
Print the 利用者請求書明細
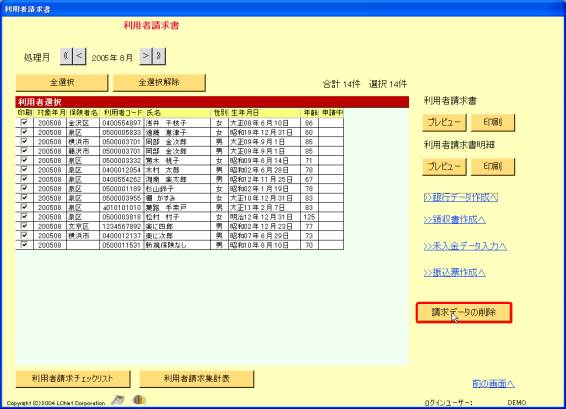[x=493, y=167]
